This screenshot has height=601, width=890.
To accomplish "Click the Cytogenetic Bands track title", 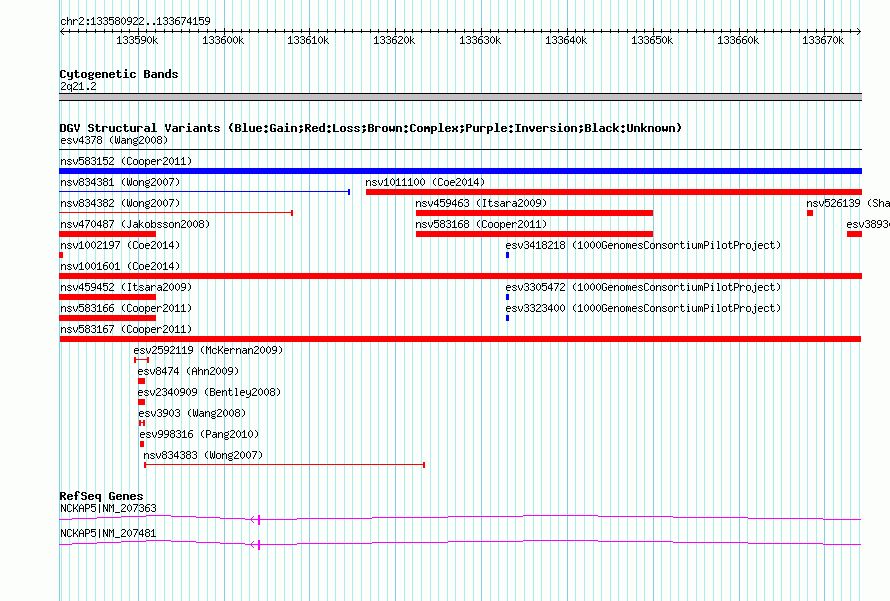I will tap(119, 74).
